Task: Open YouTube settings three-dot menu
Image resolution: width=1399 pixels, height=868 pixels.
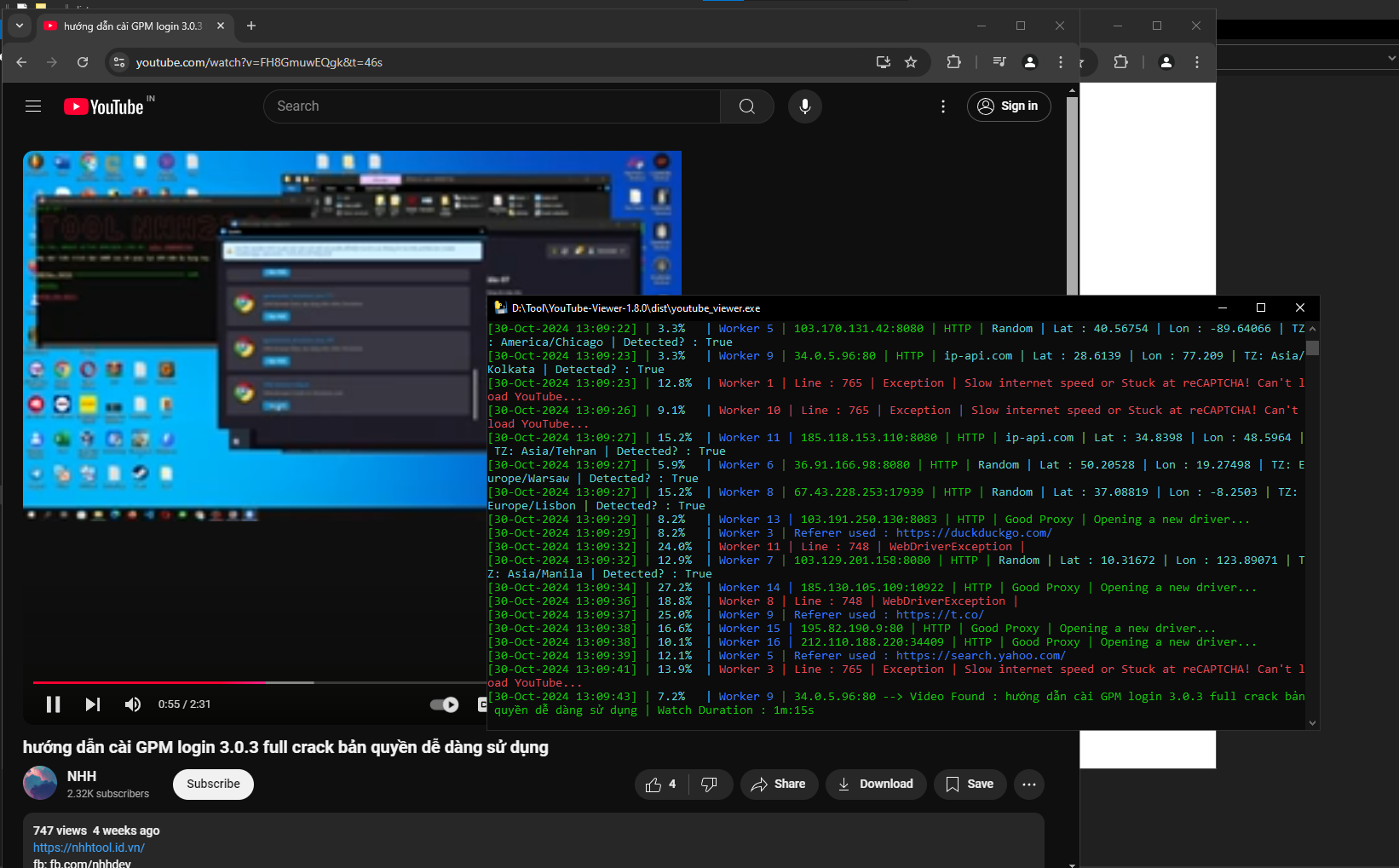Action: click(942, 106)
